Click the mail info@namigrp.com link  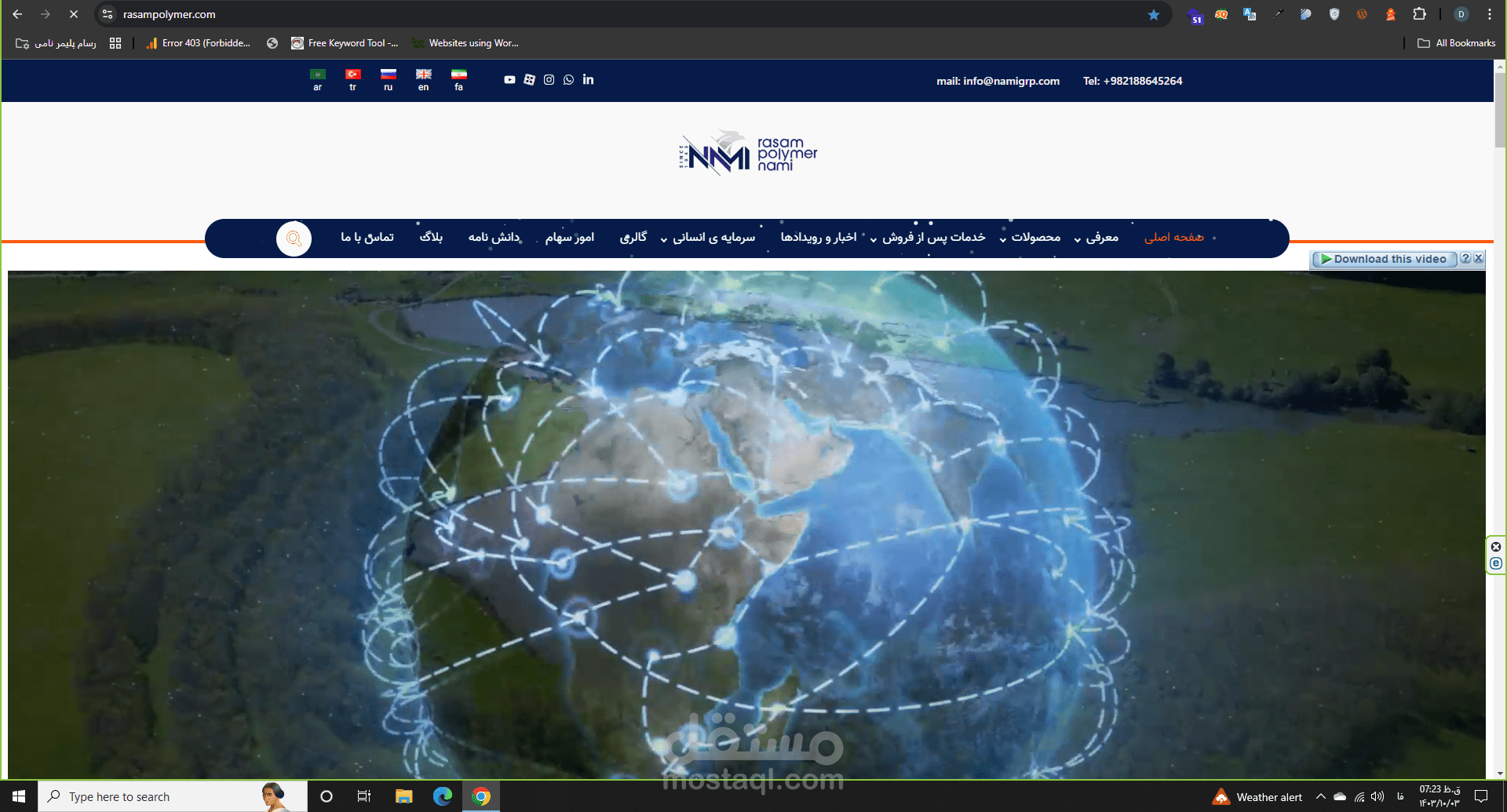point(998,81)
